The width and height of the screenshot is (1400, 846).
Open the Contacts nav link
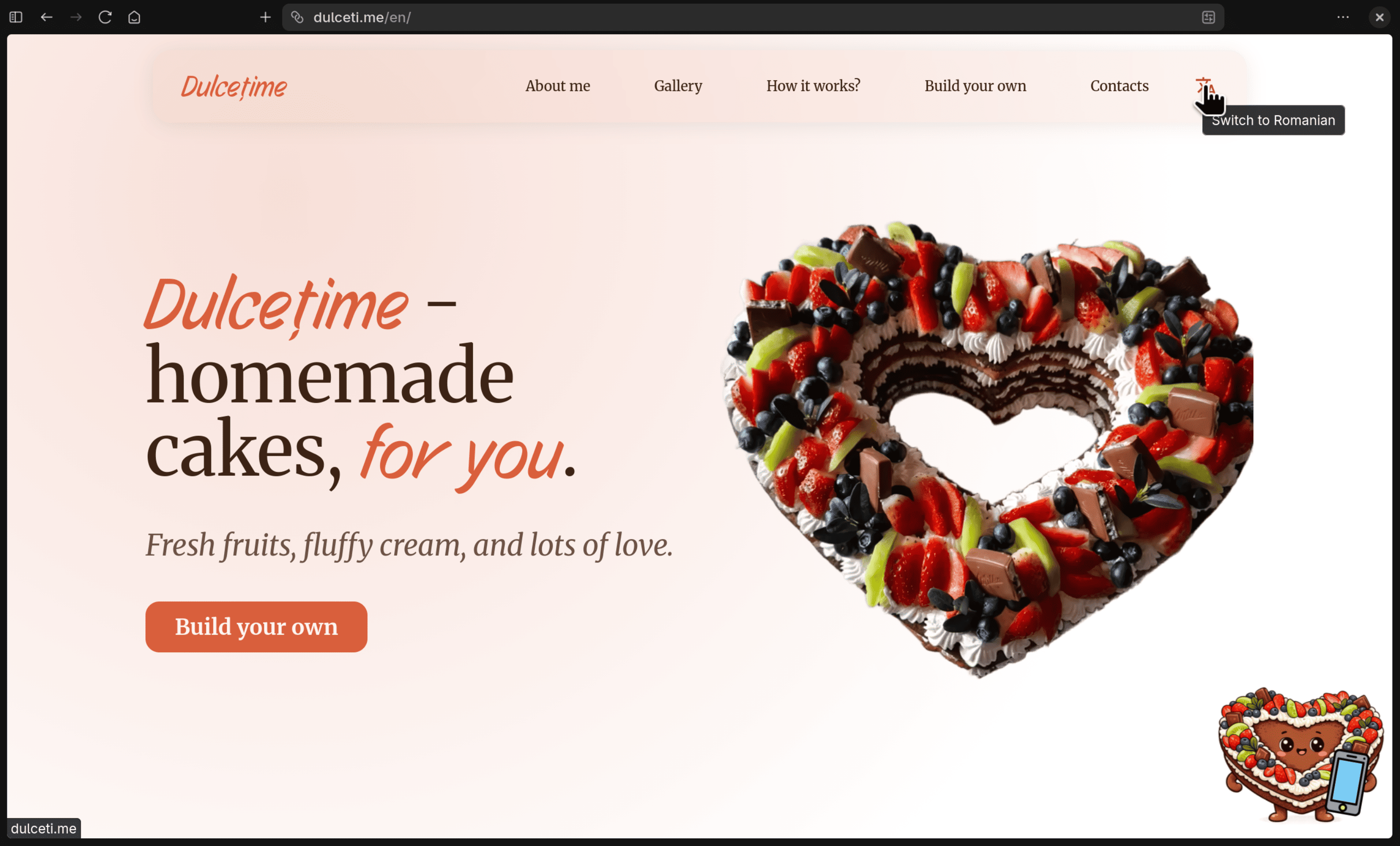point(1119,86)
